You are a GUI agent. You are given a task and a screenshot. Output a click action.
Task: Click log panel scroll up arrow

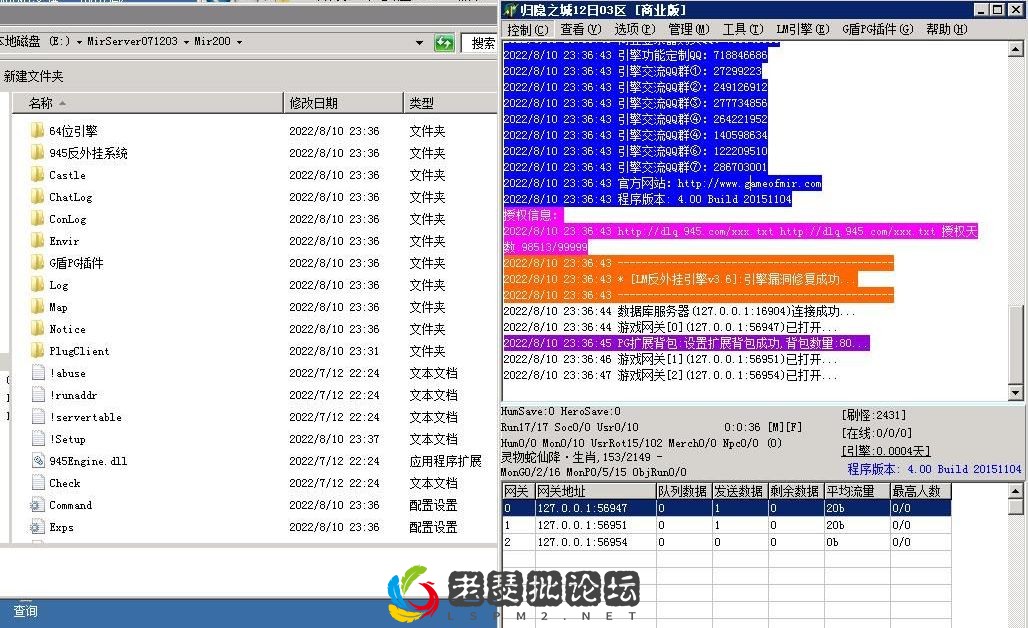tap(1015, 49)
